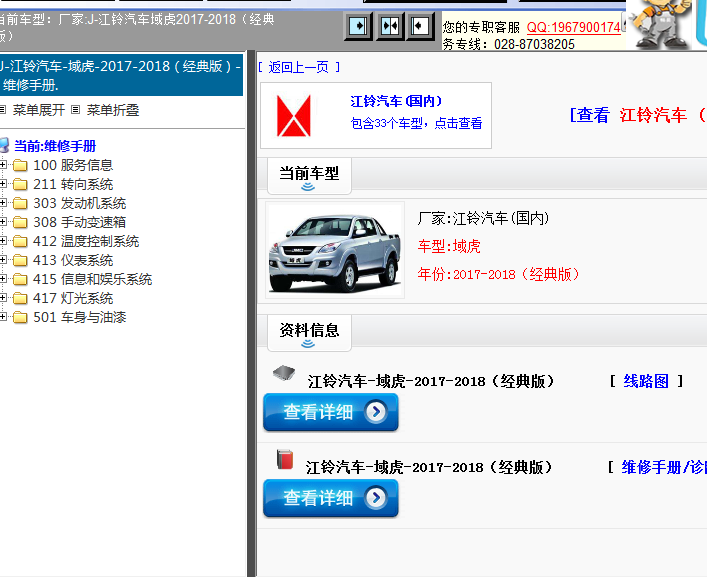This screenshot has height=577, width=707.
Task: Expand the 501 车身与油漆 node
Action: tap(3, 317)
